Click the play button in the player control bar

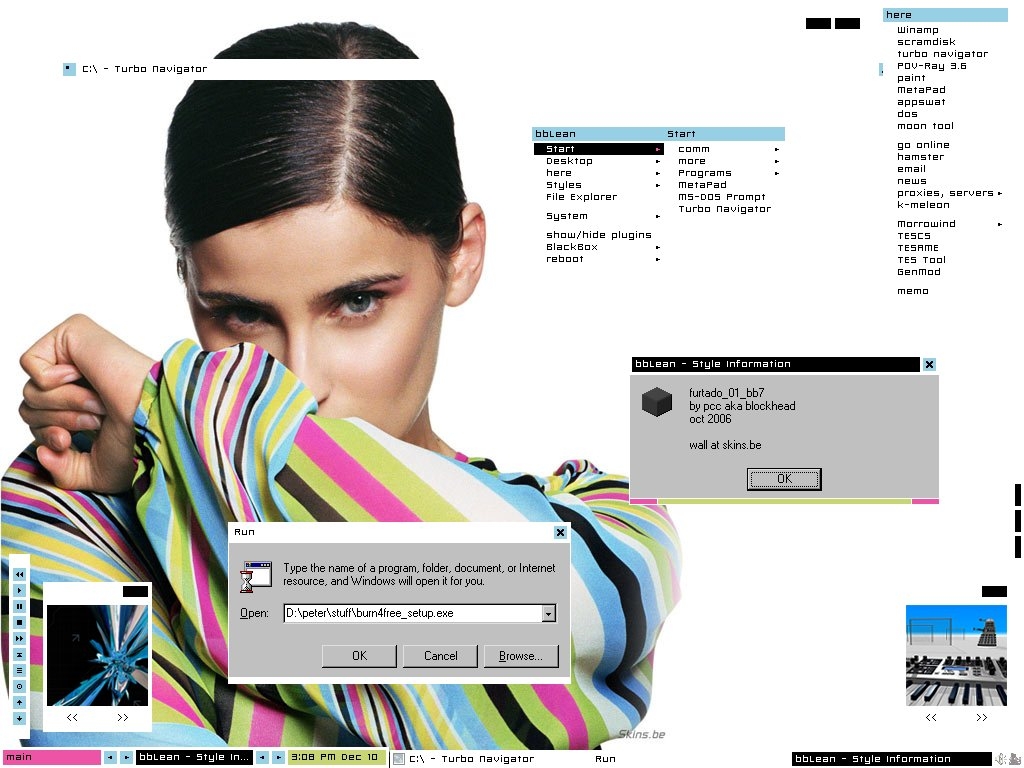click(x=19, y=590)
